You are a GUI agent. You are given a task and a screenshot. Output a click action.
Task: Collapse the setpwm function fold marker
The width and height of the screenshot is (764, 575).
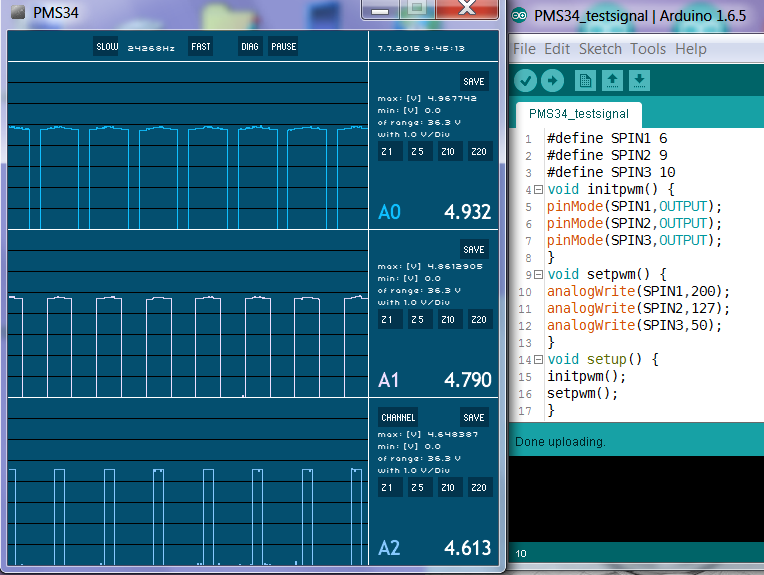point(539,274)
